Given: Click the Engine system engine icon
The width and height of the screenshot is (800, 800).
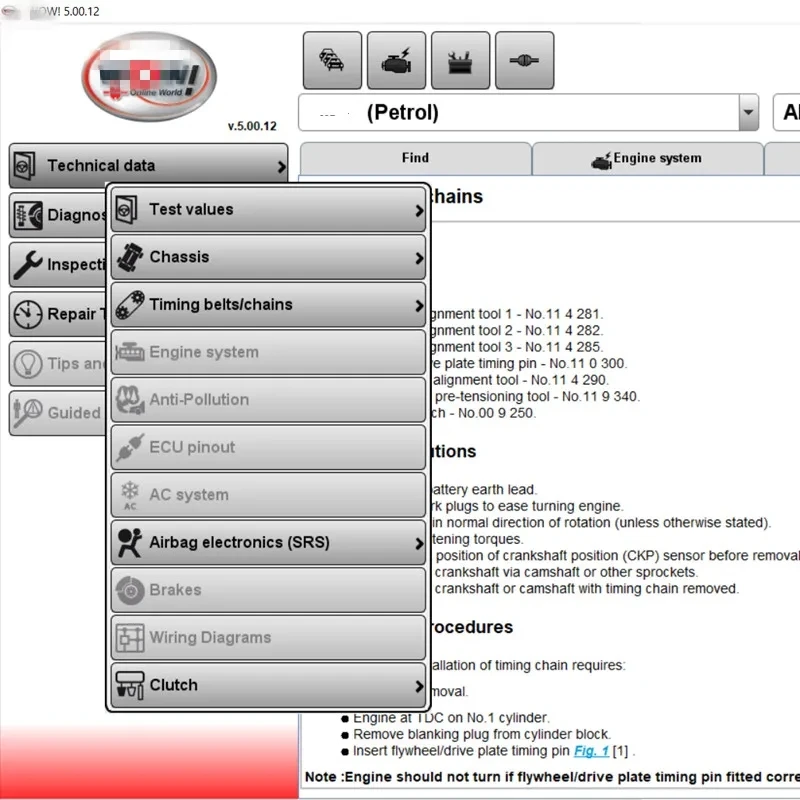Looking at the screenshot, I should coord(130,352).
